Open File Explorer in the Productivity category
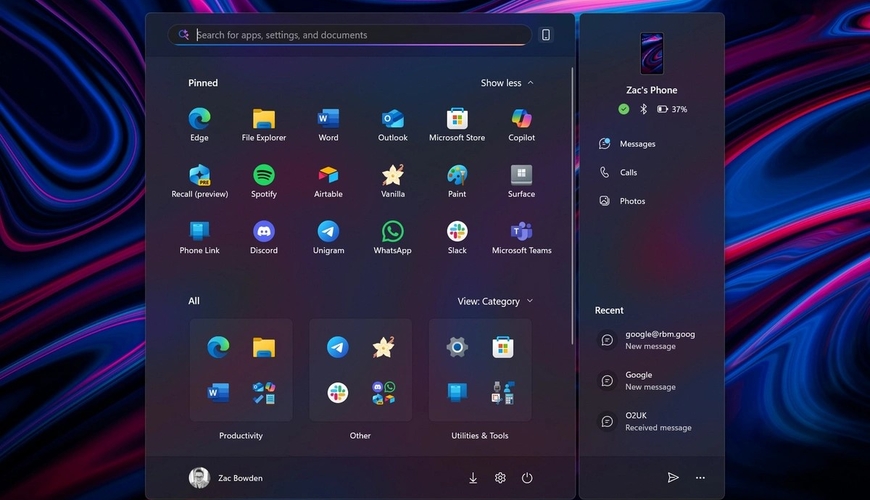Screen dimensions: 870x500 point(264,347)
